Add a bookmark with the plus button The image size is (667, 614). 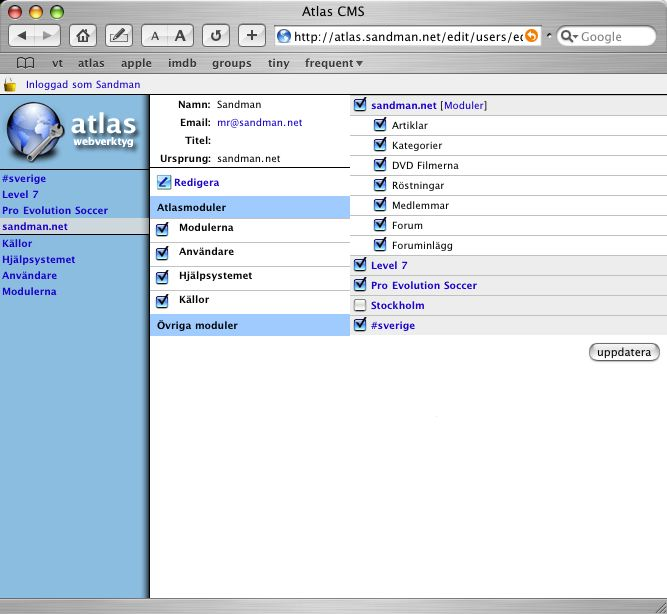(x=252, y=36)
